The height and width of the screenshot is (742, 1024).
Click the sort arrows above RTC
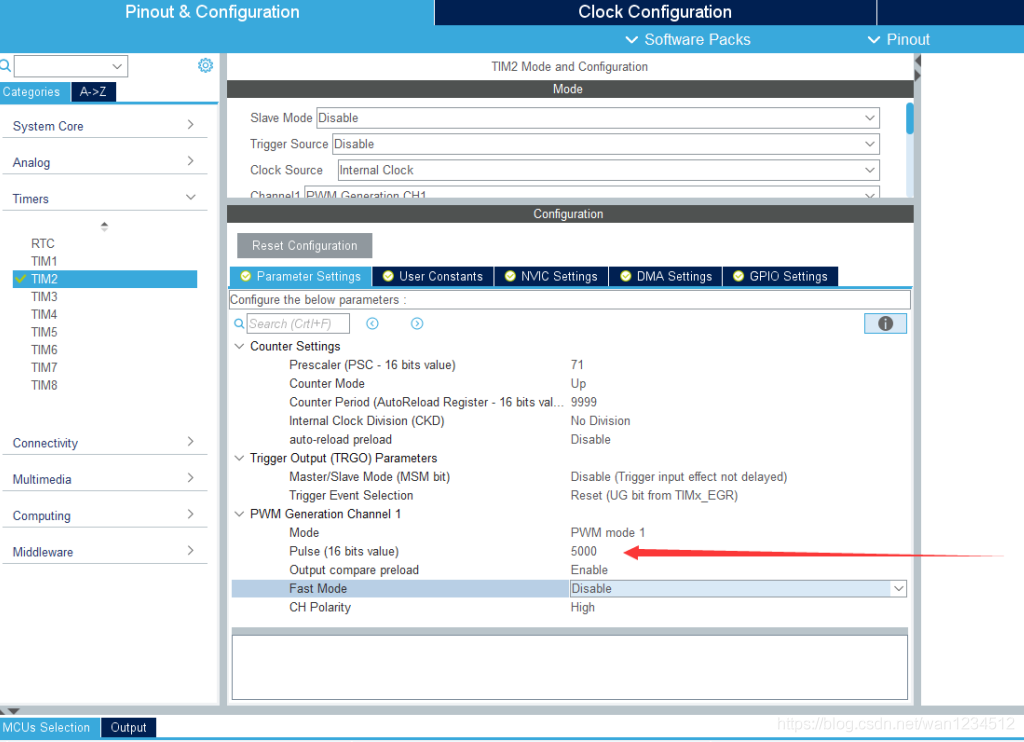[x=104, y=226]
